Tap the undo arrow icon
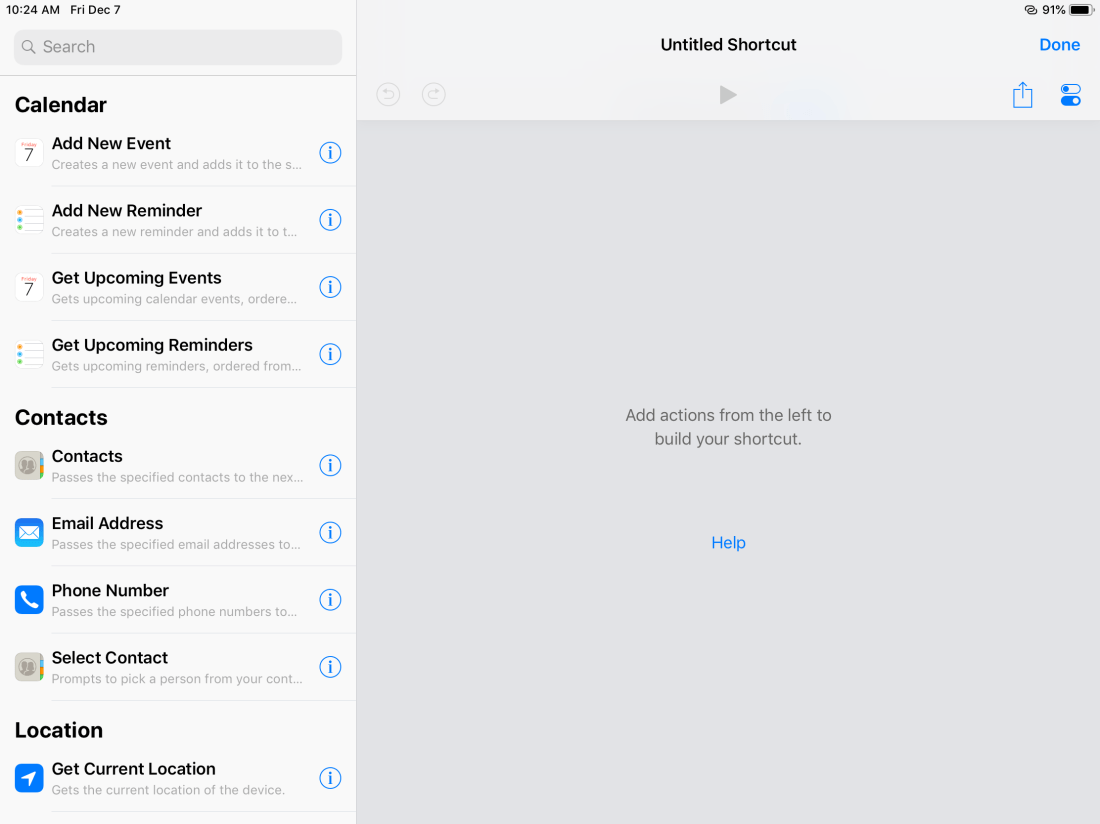Image resolution: width=1100 pixels, height=824 pixels. 388,94
